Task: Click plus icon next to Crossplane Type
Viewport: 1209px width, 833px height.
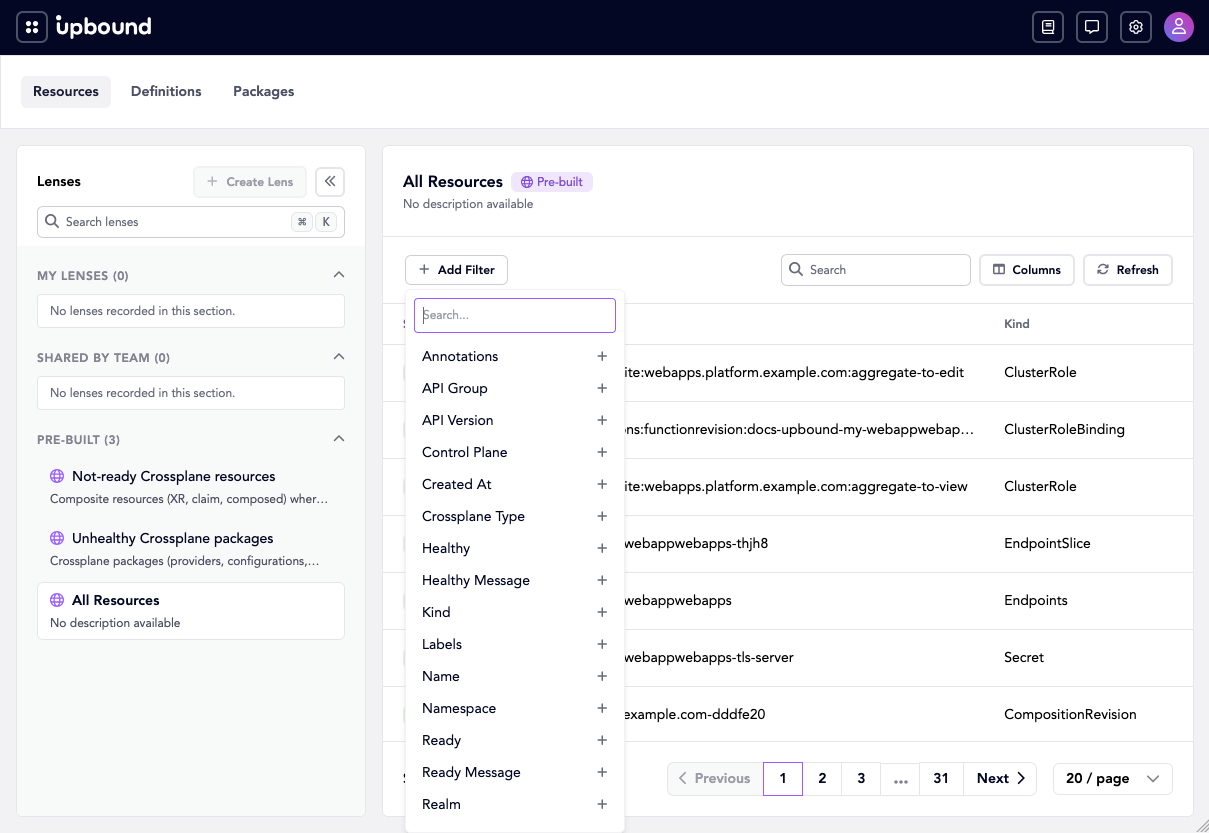Action: click(602, 516)
